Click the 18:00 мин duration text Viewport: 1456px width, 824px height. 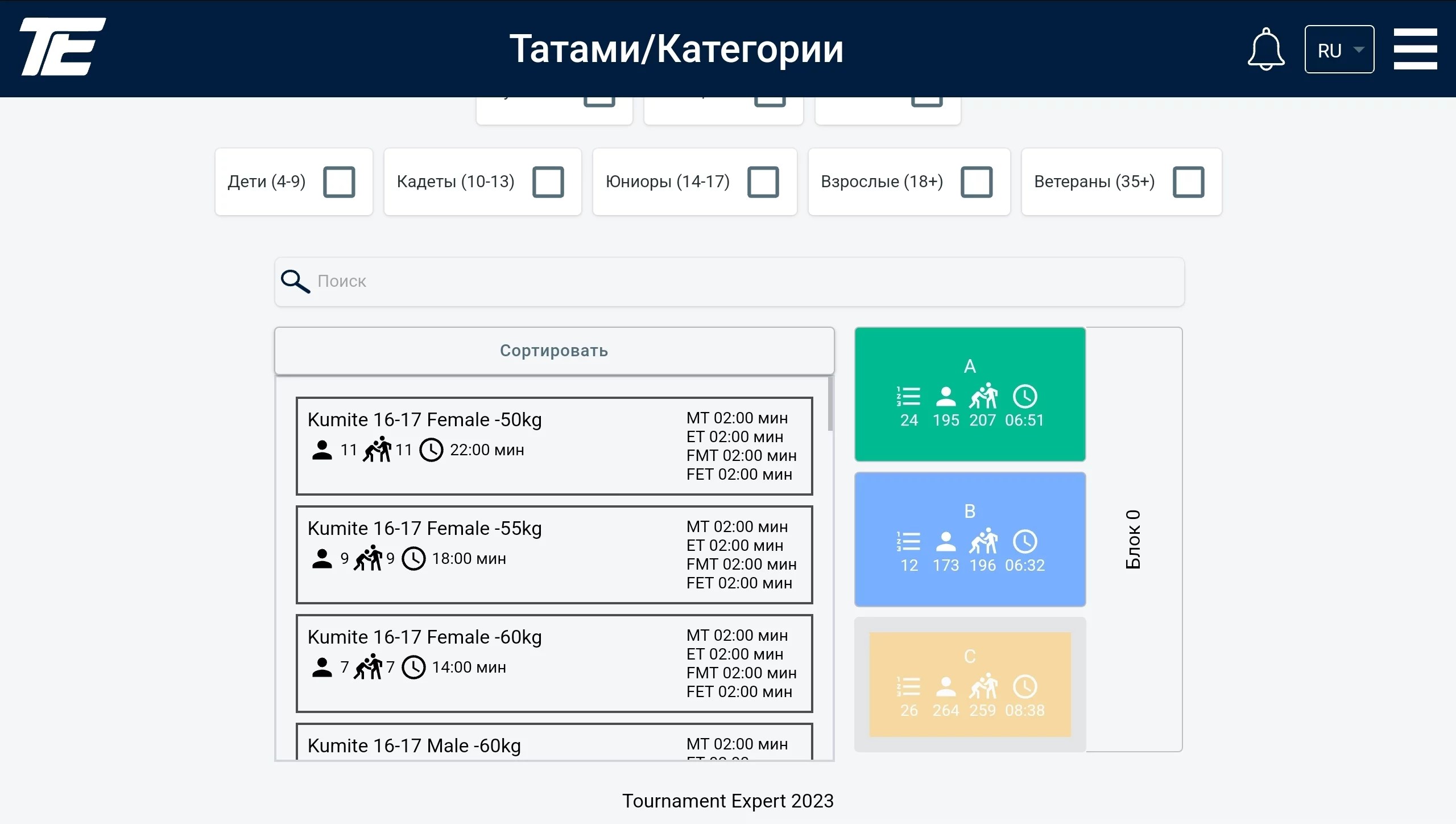(469, 559)
